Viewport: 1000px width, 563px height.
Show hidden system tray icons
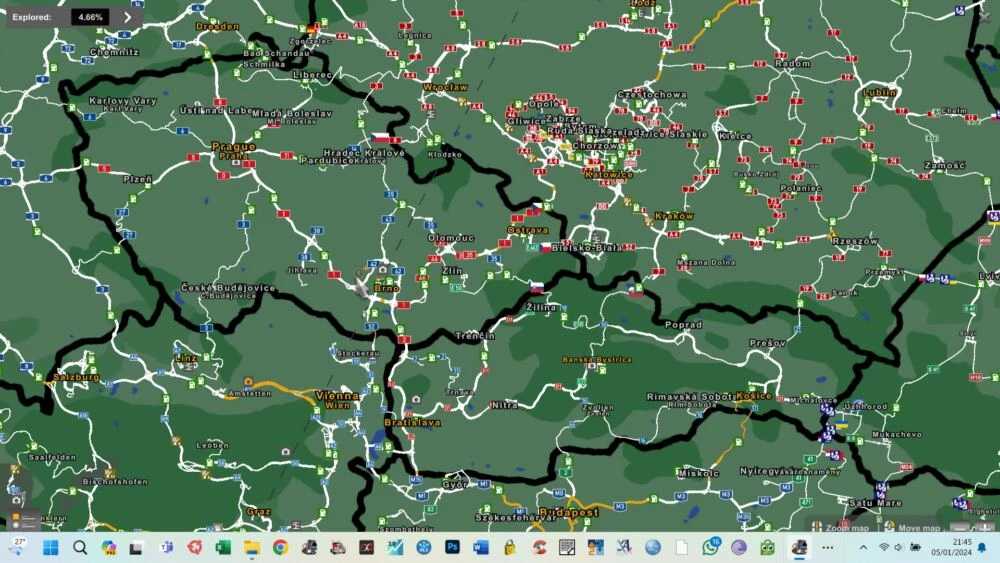(863, 547)
